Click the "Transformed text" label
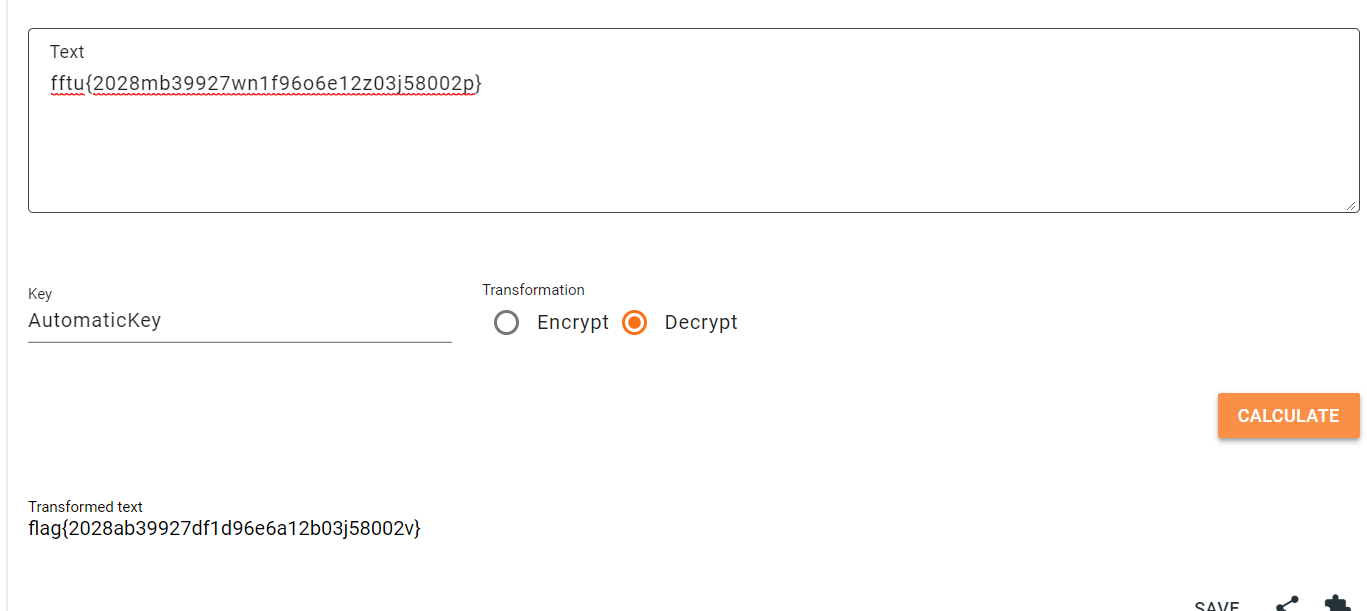This screenshot has height=611, width=1367. coord(85,507)
